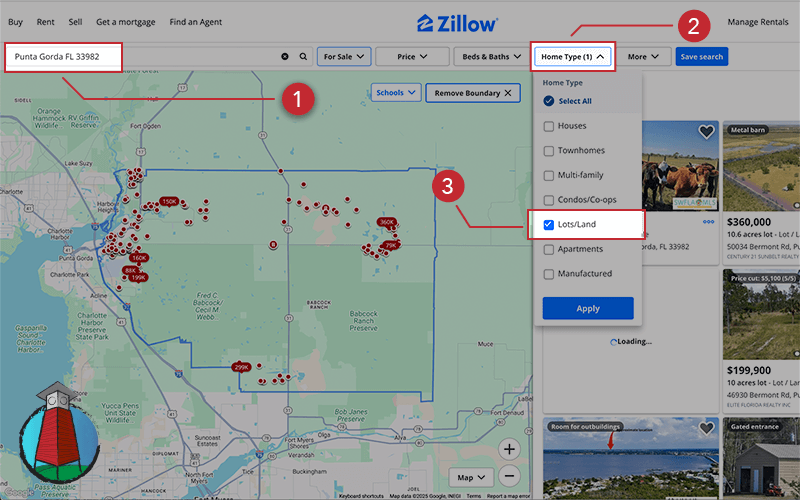Click the 360K price marker on map
The width and height of the screenshot is (800, 500).
[386, 222]
